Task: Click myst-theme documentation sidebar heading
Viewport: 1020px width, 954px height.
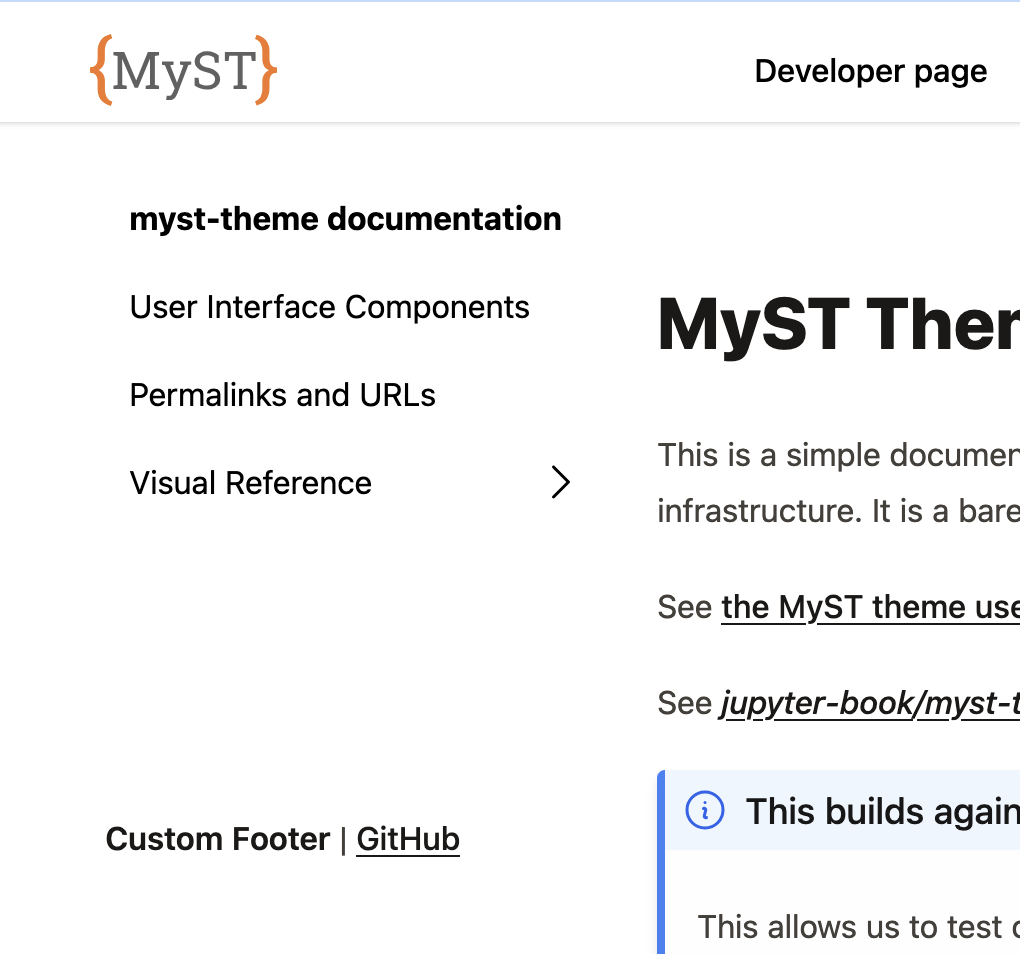Action: coord(345,218)
